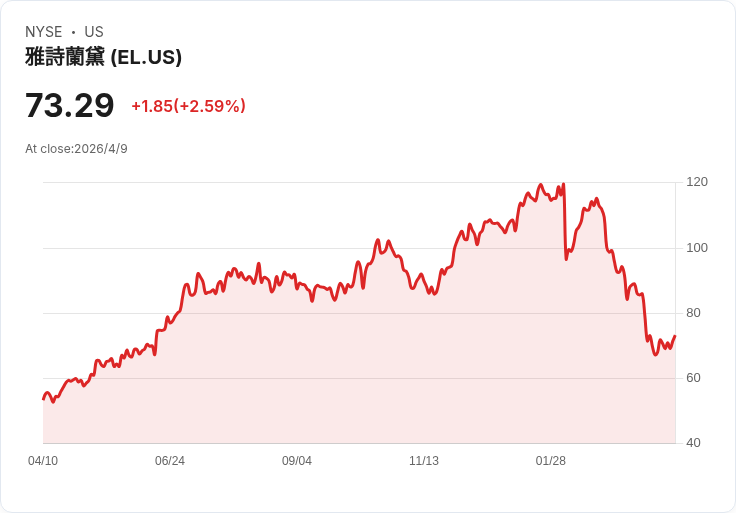736x513 pixels.
Task: Click the 雅詩蘭黛 (EL.US) stock title
Action: click(x=103, y=58)
